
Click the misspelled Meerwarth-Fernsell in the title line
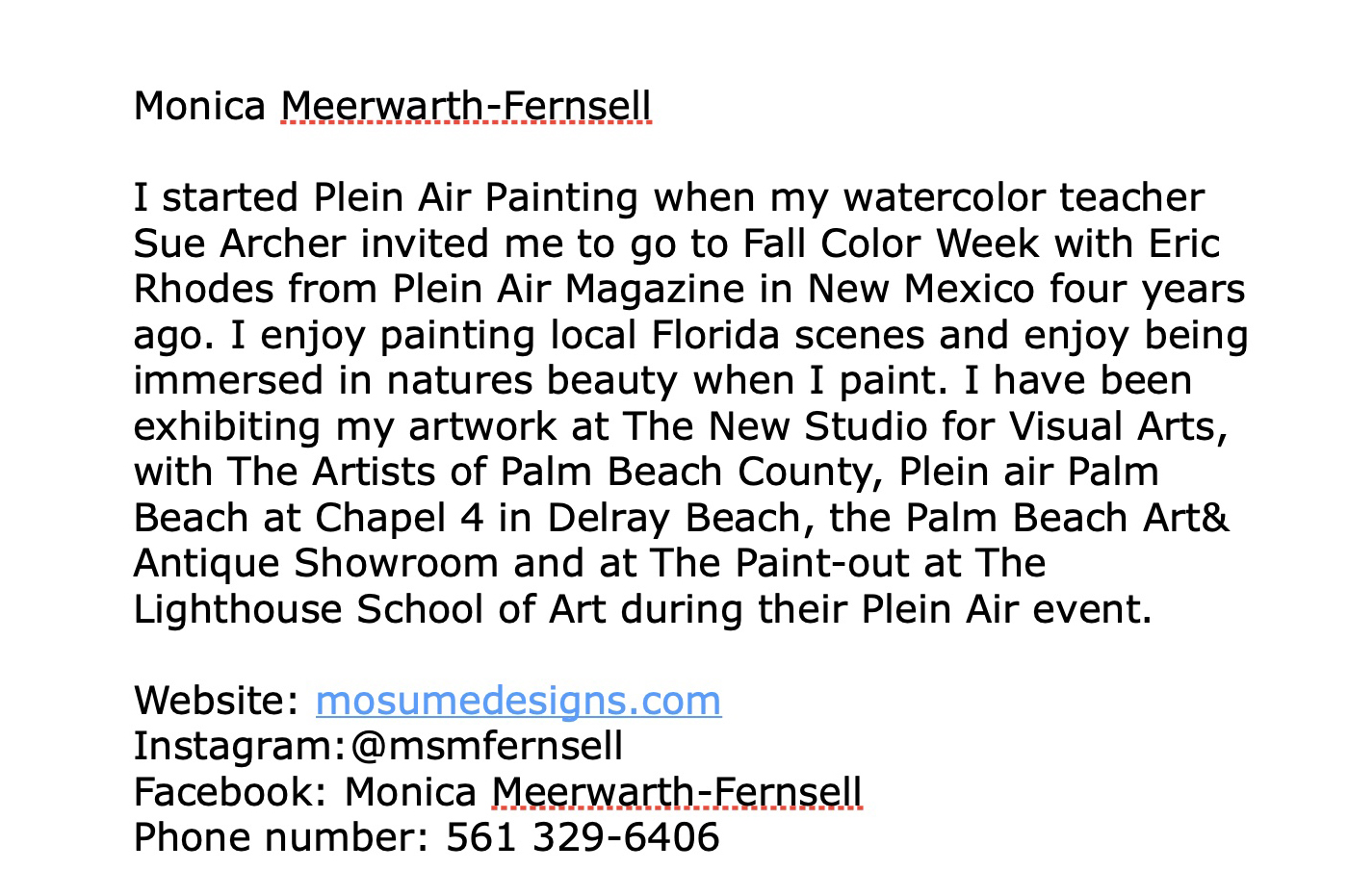click(466, 106)
